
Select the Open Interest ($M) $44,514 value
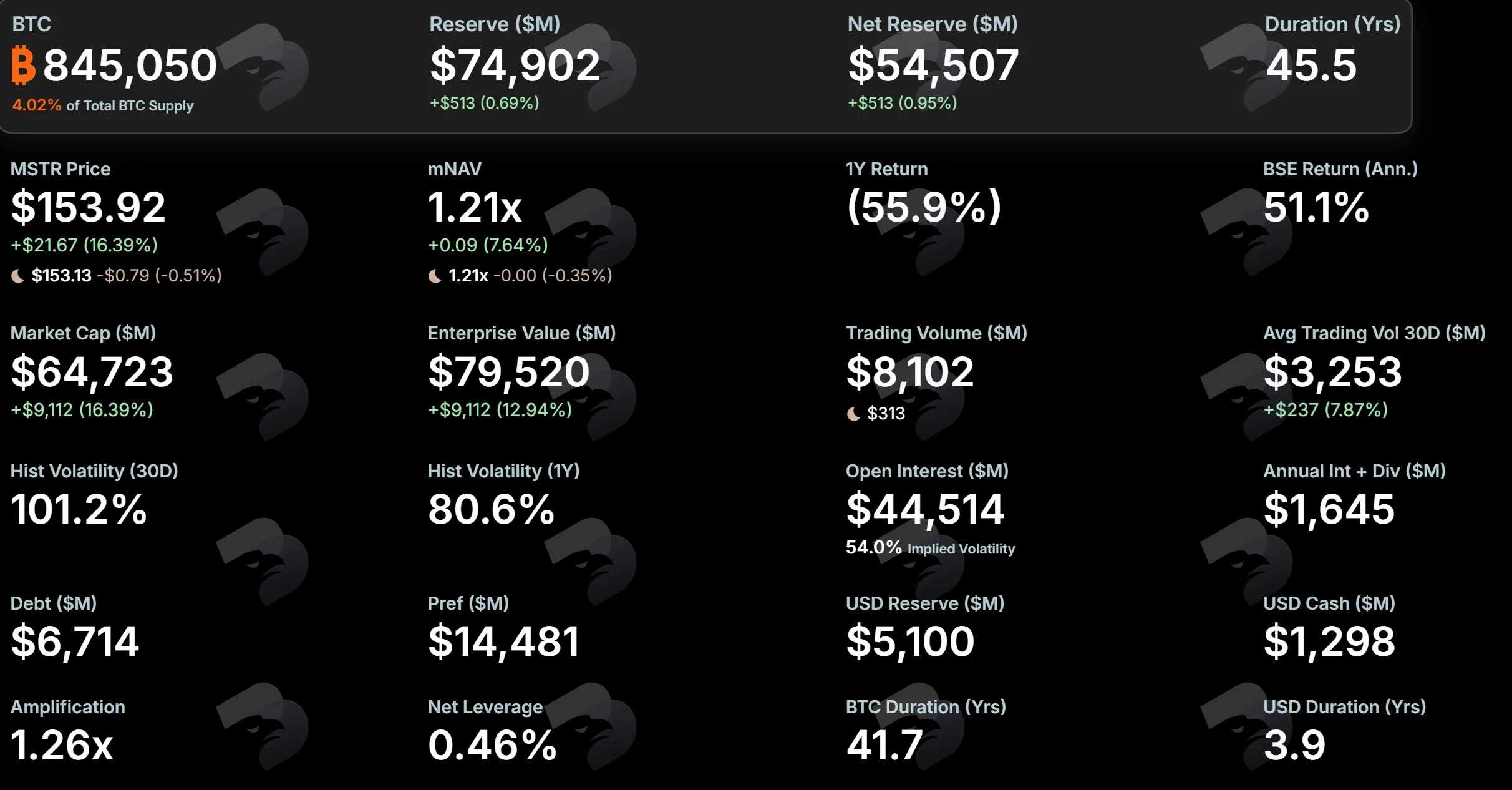[925, 509]
